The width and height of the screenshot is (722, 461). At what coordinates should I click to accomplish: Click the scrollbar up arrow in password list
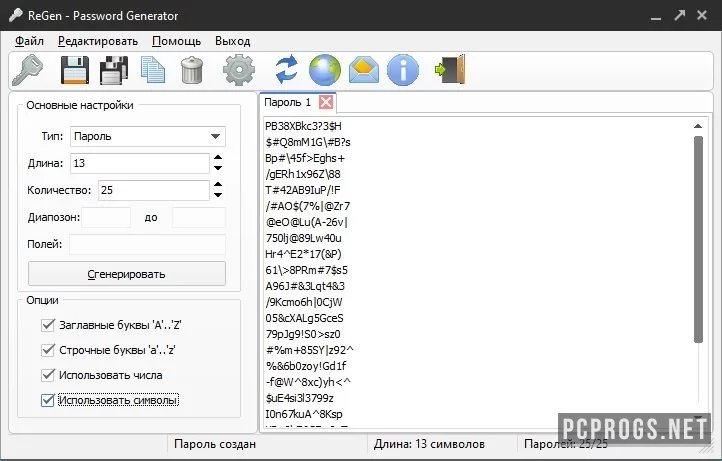coord(698,126)
